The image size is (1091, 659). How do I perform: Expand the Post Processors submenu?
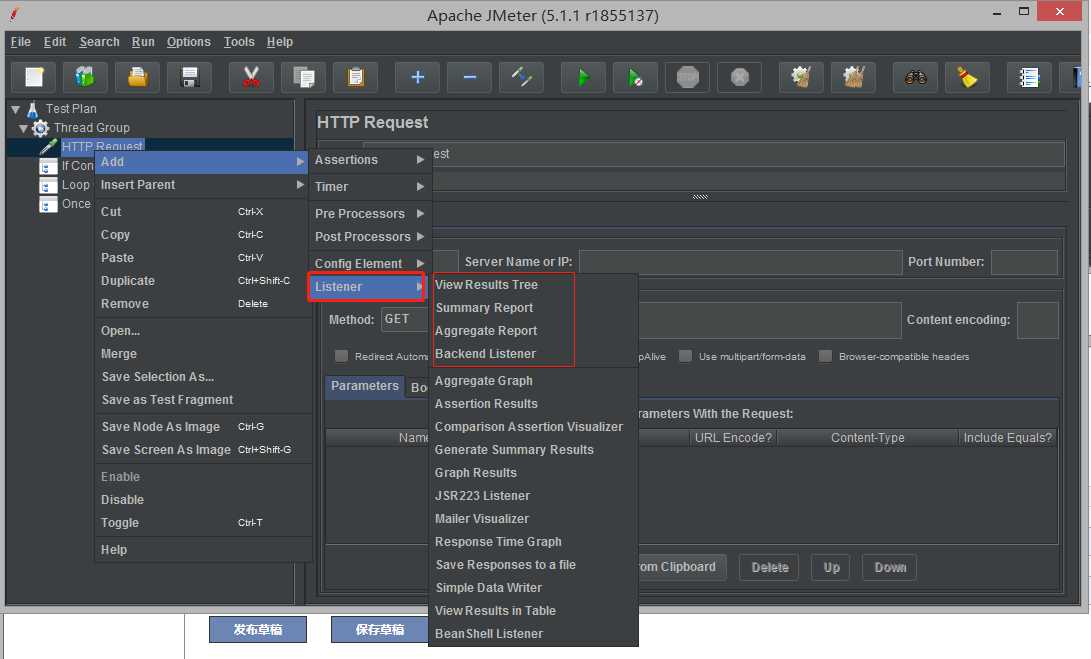click(x=368, y=237)
